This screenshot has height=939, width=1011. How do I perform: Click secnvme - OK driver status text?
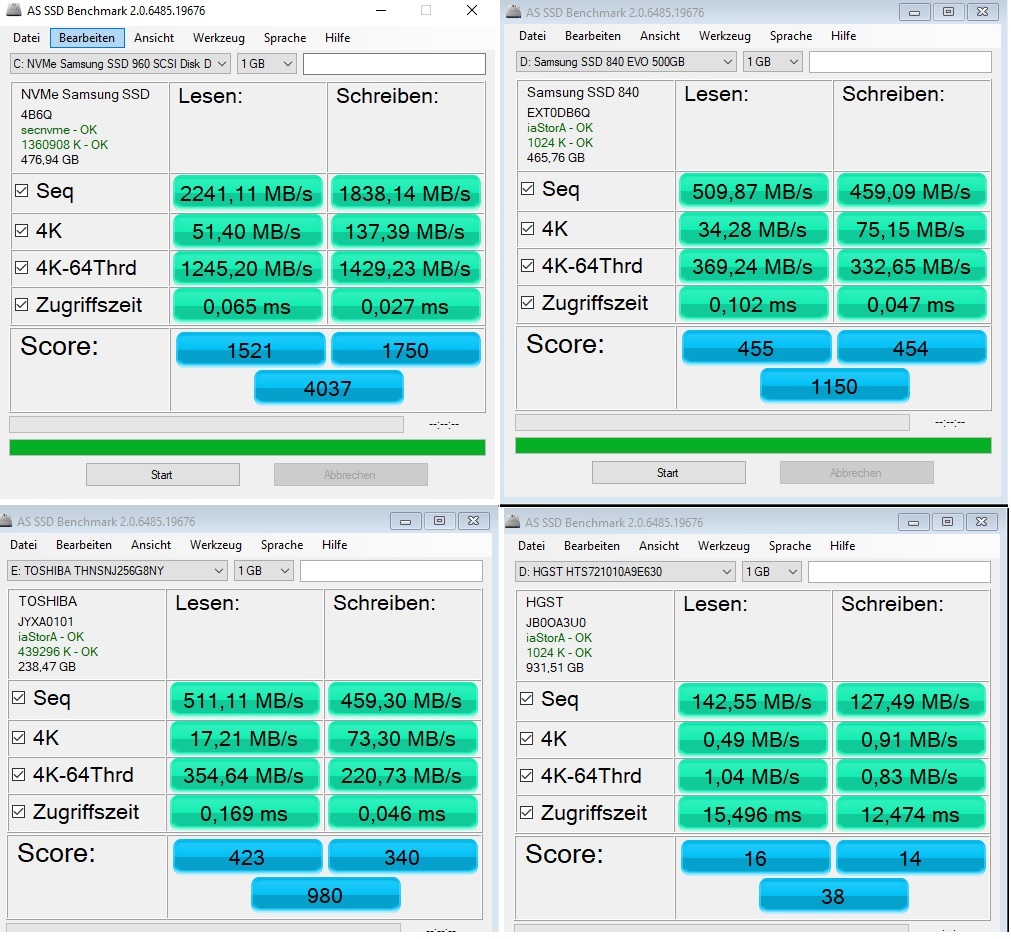59,130
